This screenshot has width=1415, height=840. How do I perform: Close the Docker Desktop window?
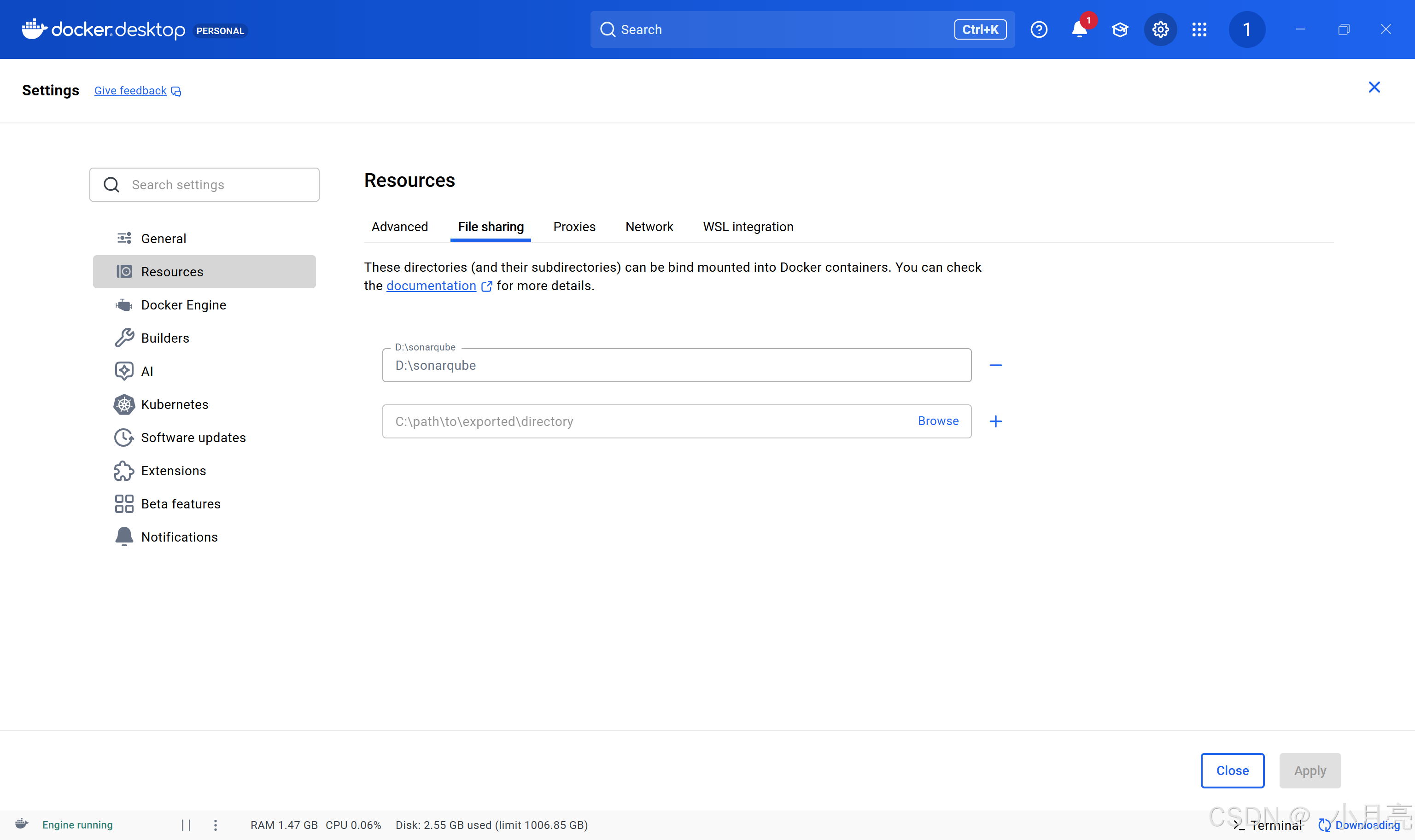pos(1386,29)
